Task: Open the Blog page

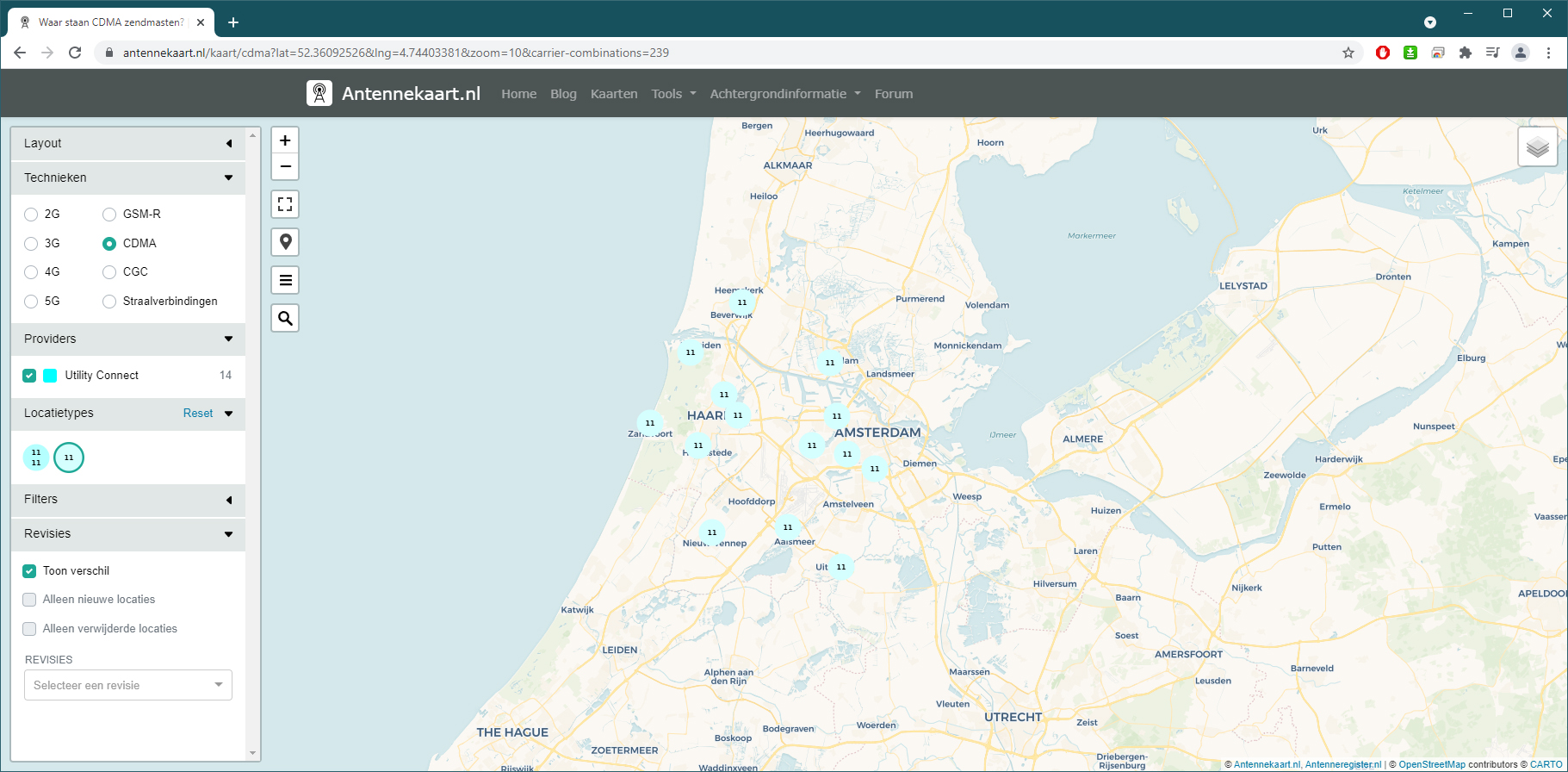Action: tap(563, 94)
